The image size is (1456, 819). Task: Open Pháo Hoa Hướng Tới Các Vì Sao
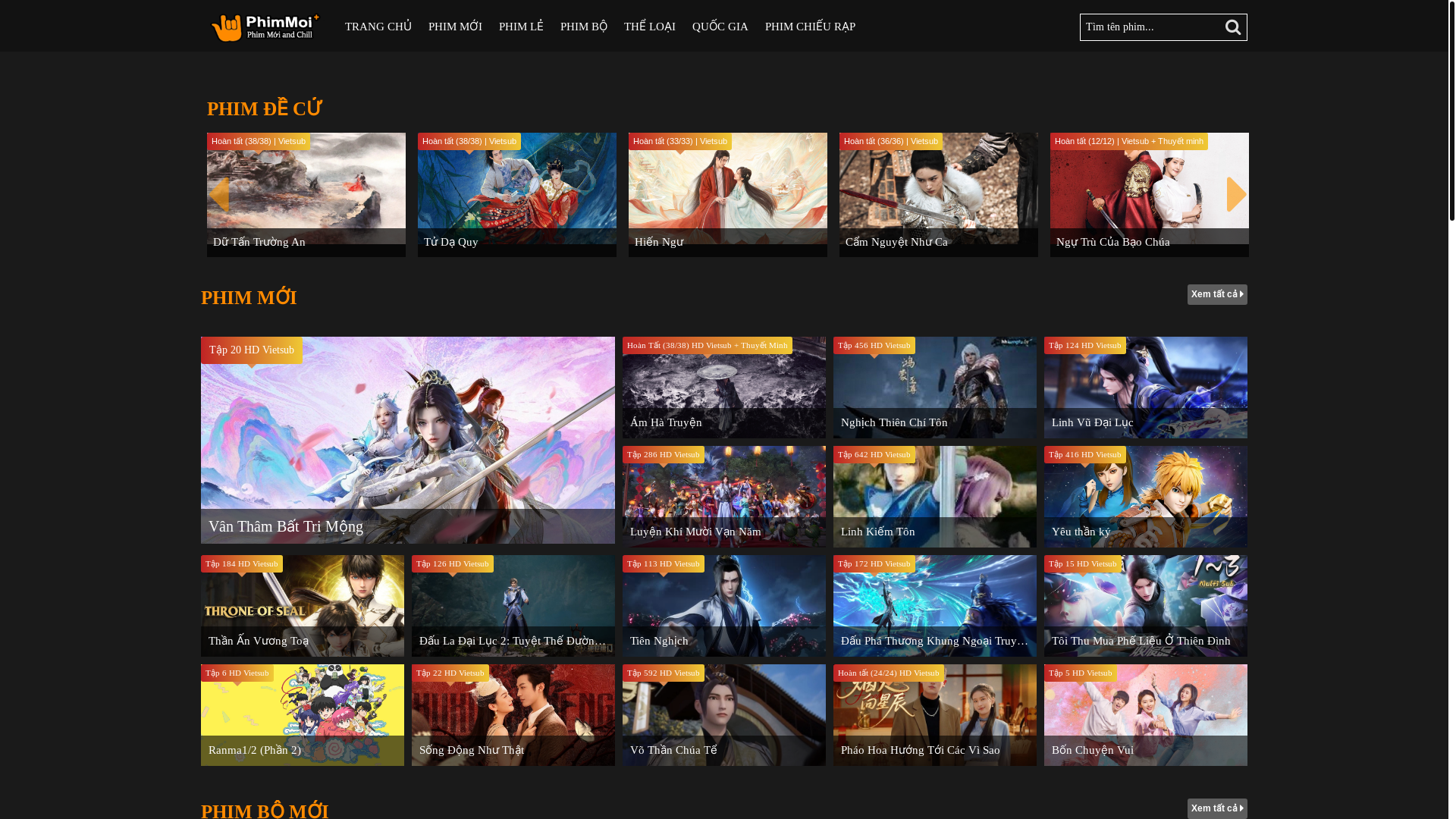click(935, 715)
